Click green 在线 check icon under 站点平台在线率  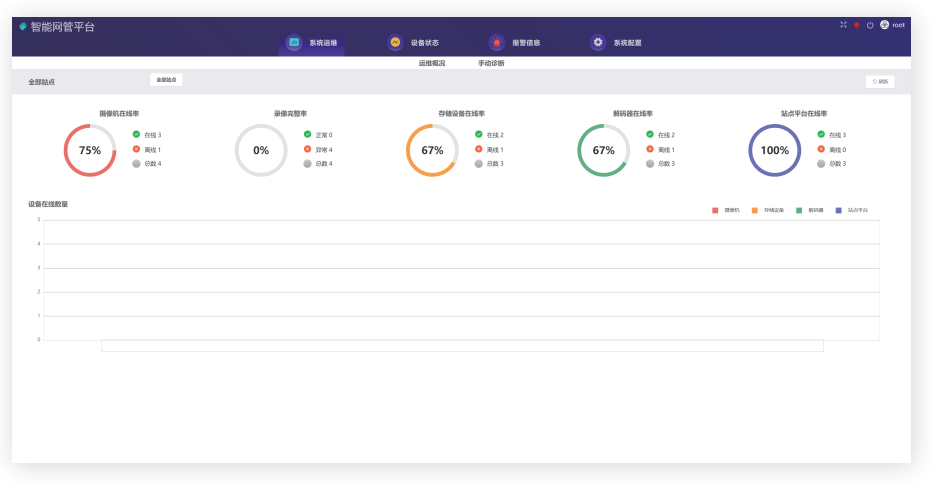[x=821, y=135]
